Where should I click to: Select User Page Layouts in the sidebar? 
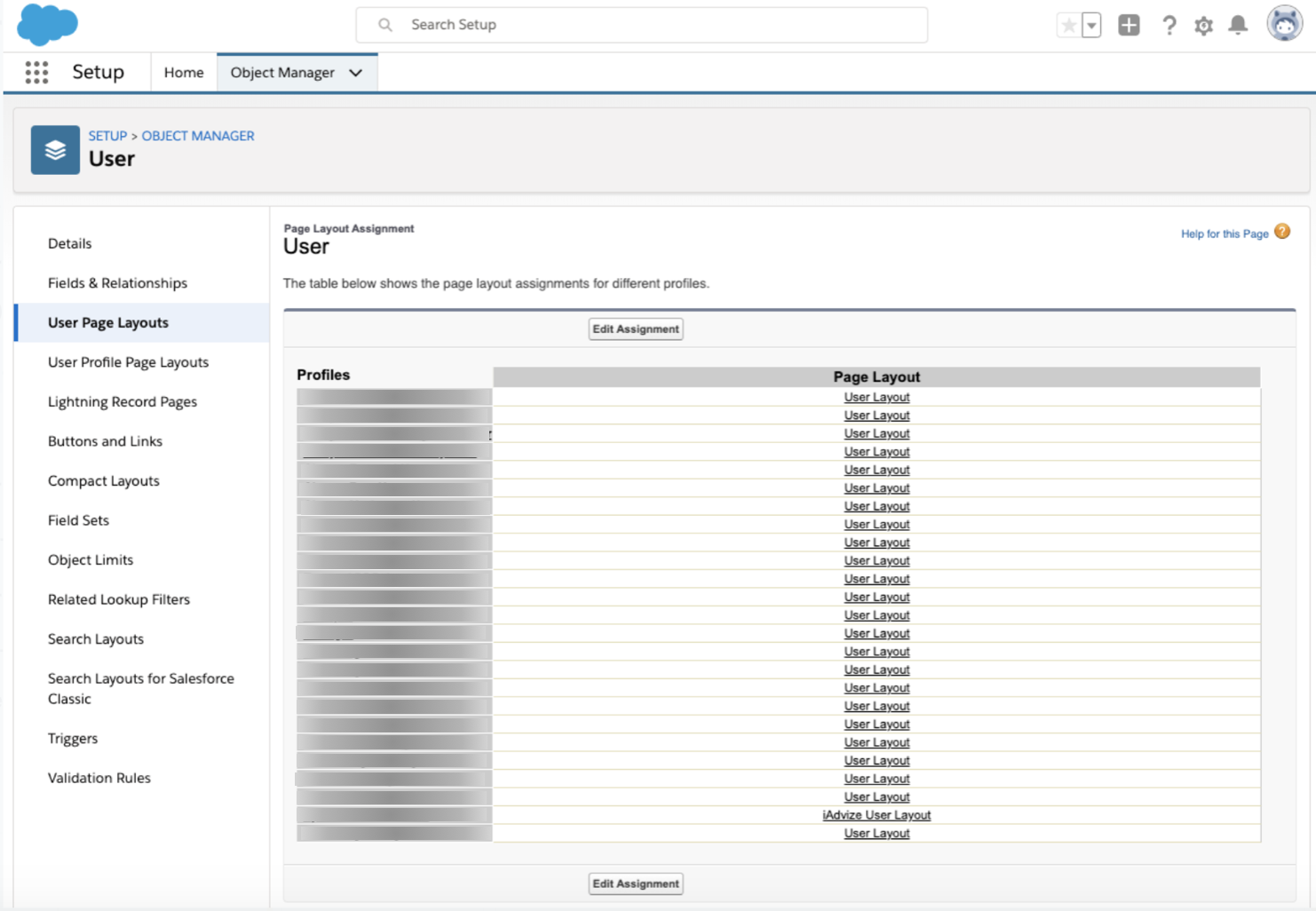tap(108, 322)
